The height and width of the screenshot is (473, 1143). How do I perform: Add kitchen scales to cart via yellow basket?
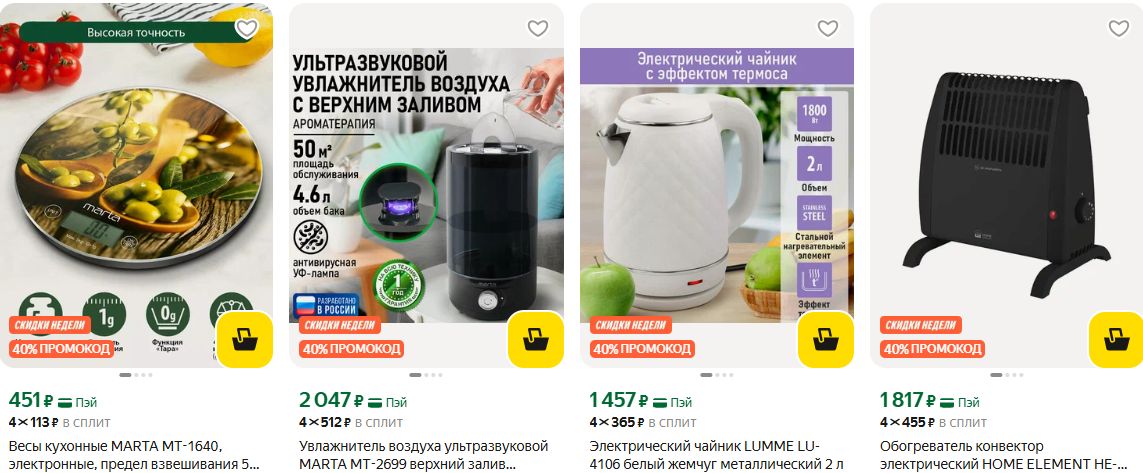click(244, 340)
